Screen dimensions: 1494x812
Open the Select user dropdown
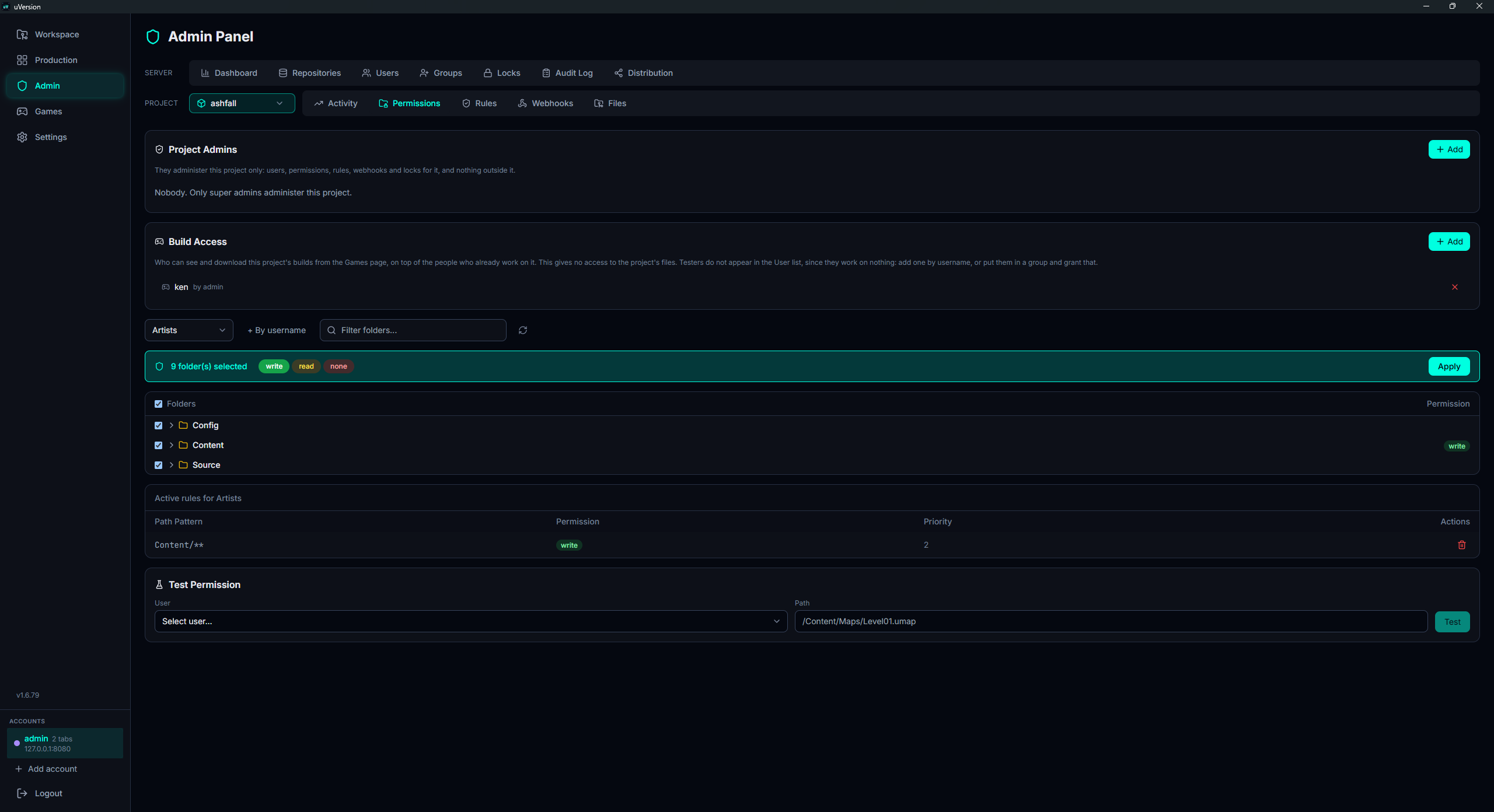pyautogui.click(x=471, y=621)
